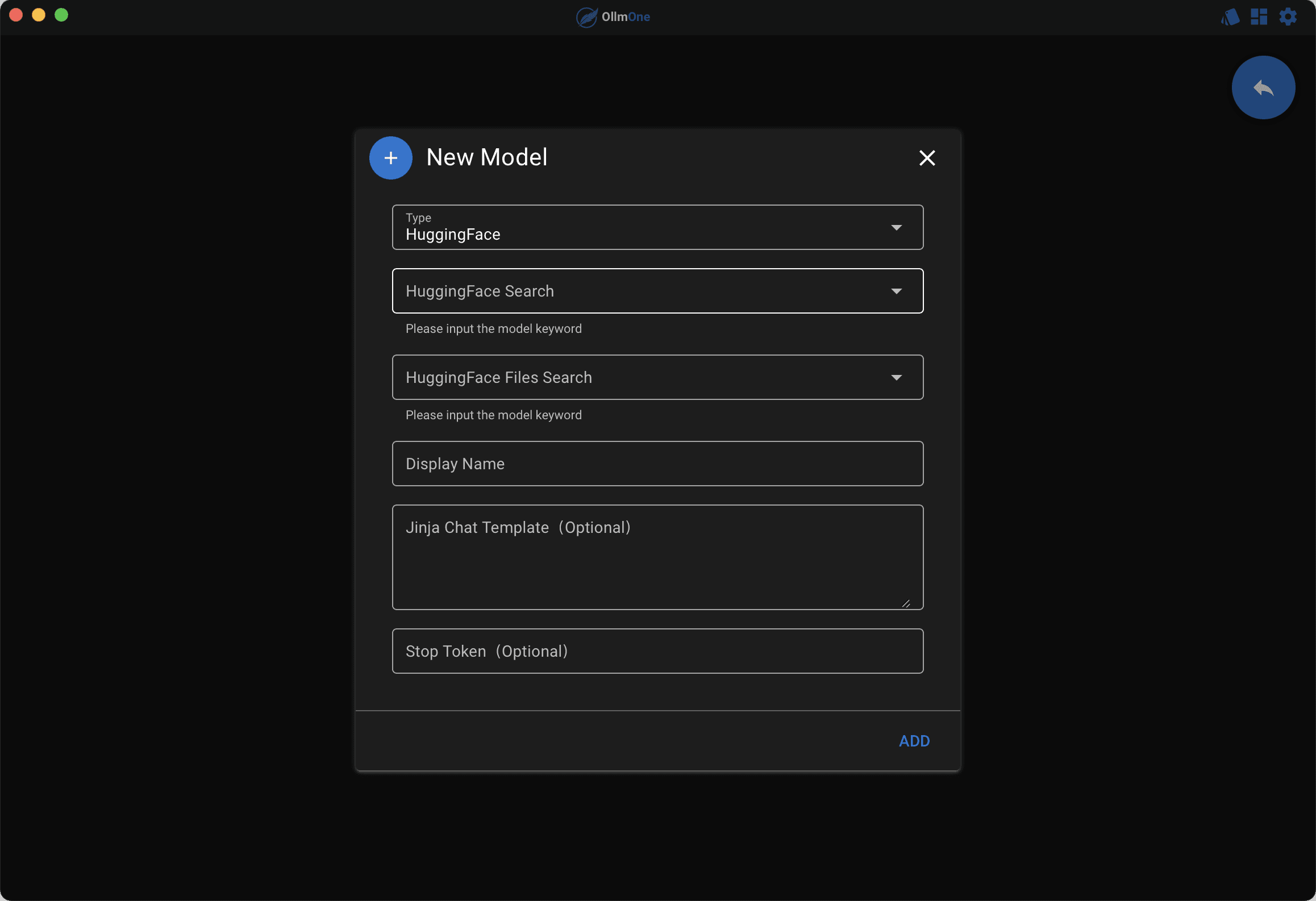The image size is (1316, 901).
Task: Expand the Type dropdown arrow
Action: click(896, 228)
